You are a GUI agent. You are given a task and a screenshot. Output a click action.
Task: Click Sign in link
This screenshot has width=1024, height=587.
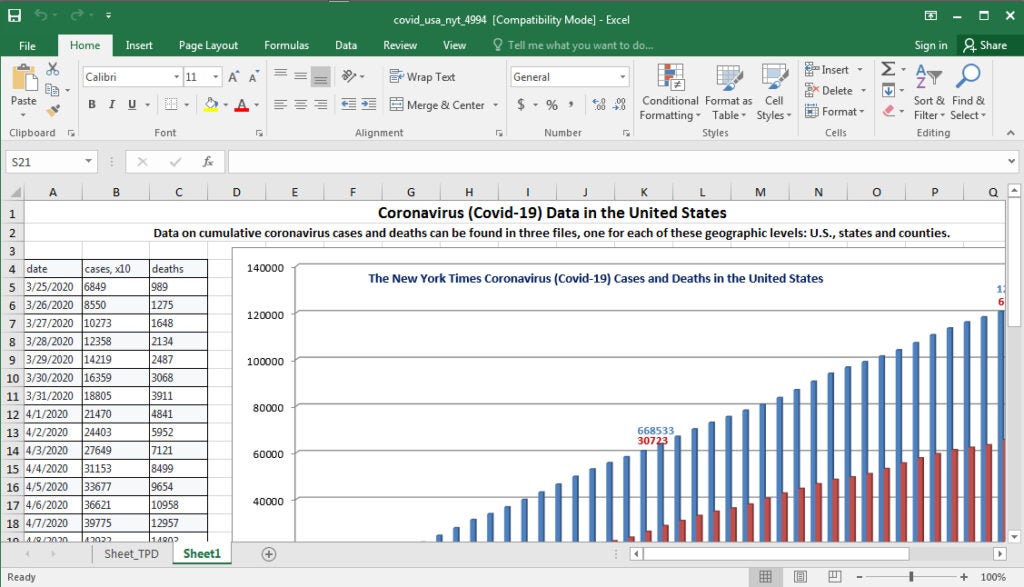pyautogui.click(x=930, y=45)
